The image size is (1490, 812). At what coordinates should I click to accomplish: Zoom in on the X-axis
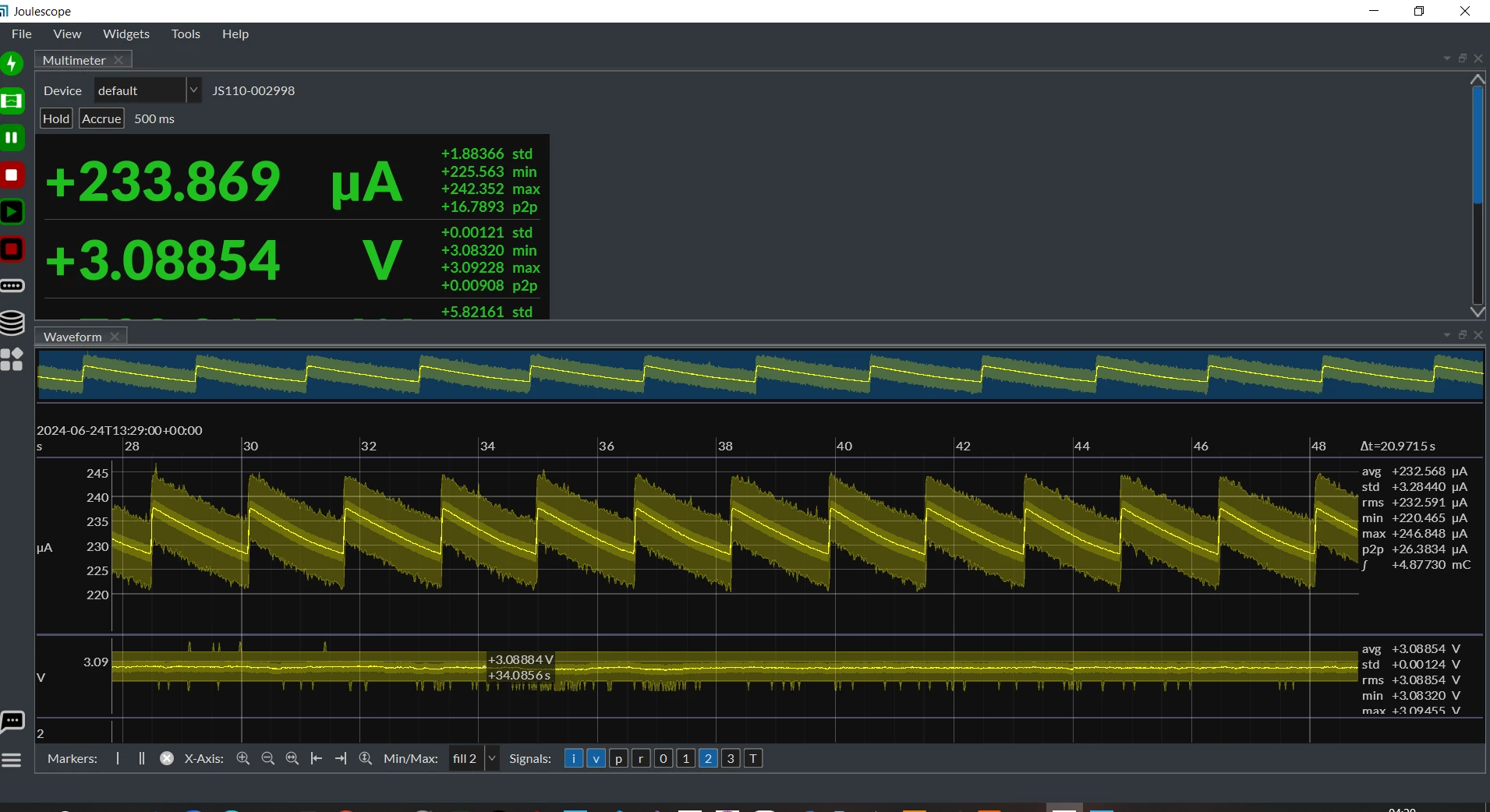click(x=243, y=758)
